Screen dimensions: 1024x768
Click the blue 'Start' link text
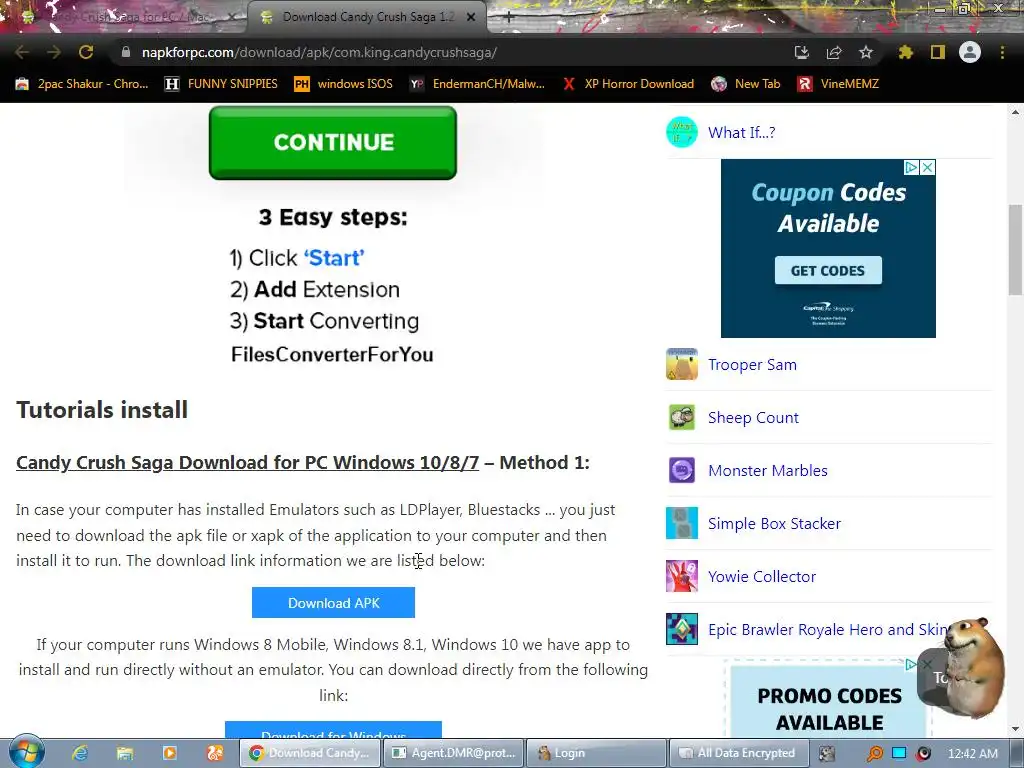pyautogui.click(x=334, y=258)
